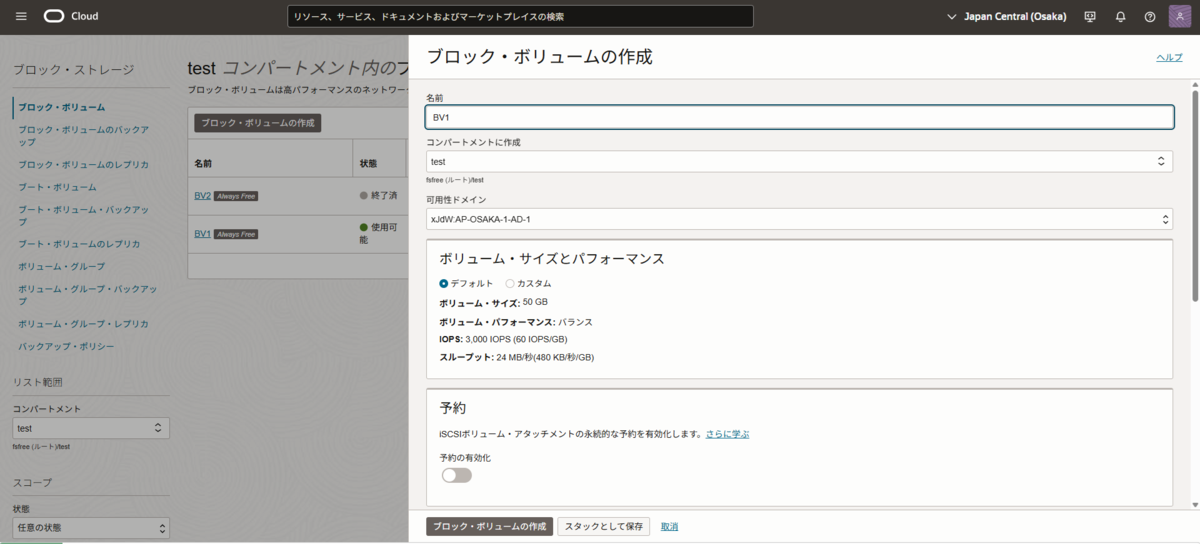The width and height of the screenshot is (1200, 544).
Task: Open the BV1 volume link in table
Action: click(x=202, y=234)
